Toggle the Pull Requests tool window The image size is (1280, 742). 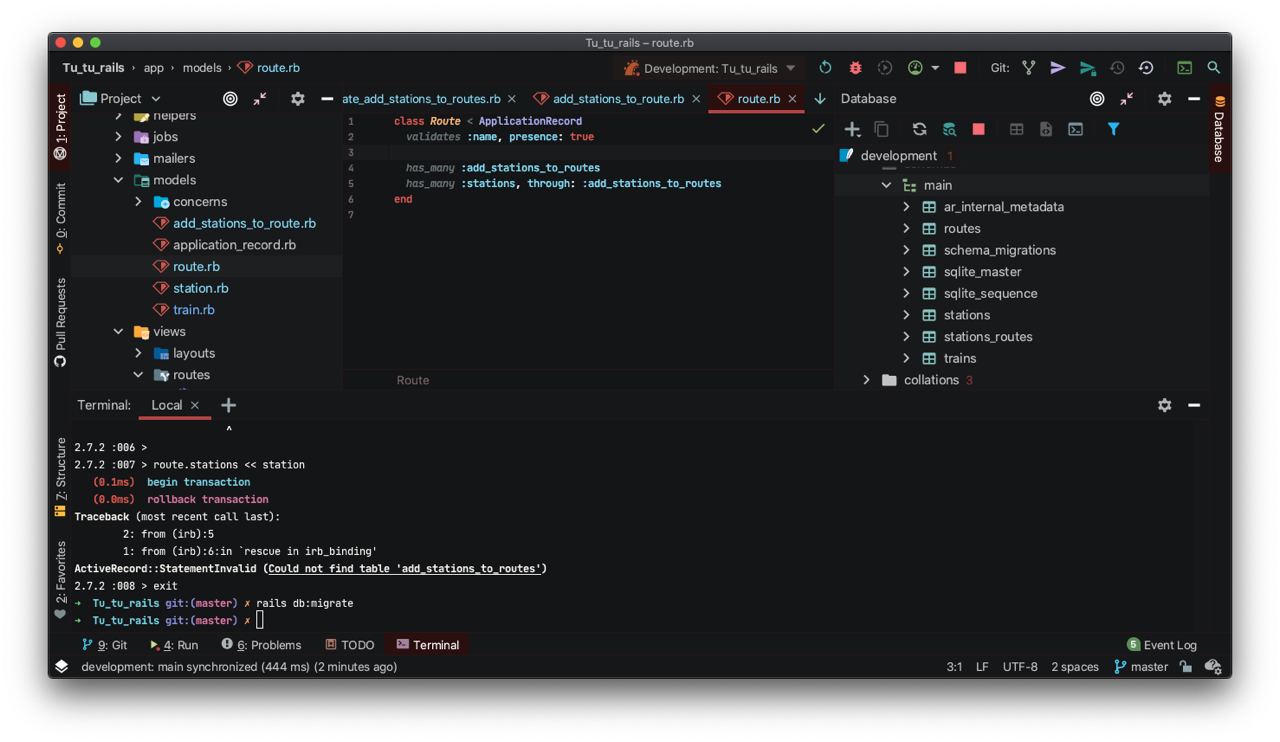coord(60,322)
